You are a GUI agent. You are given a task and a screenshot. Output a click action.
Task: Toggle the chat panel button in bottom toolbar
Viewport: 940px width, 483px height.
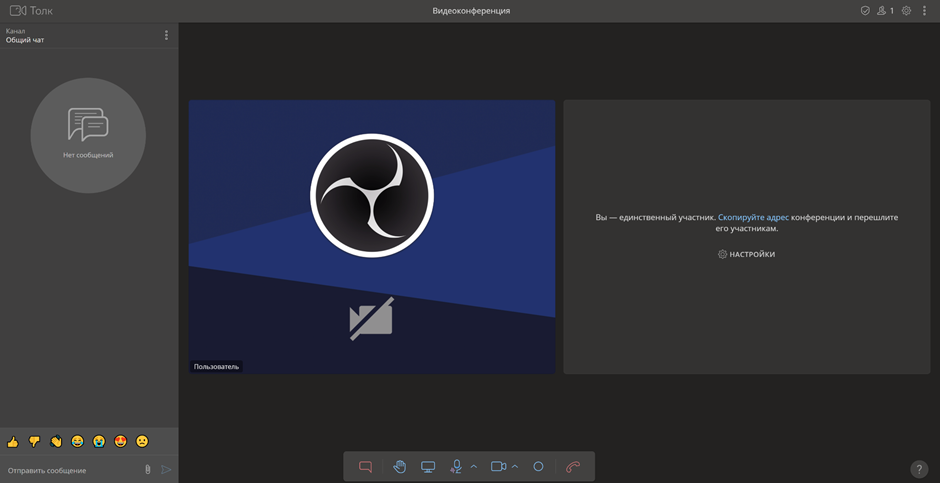(x=365, y=466)
